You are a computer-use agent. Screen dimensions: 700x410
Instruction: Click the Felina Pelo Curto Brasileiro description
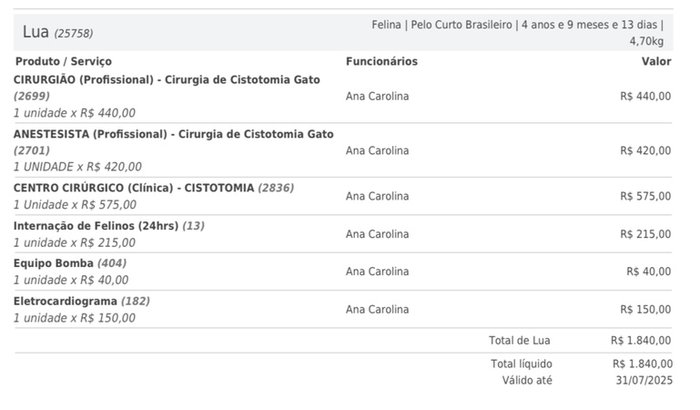click(x=518, y=33)
